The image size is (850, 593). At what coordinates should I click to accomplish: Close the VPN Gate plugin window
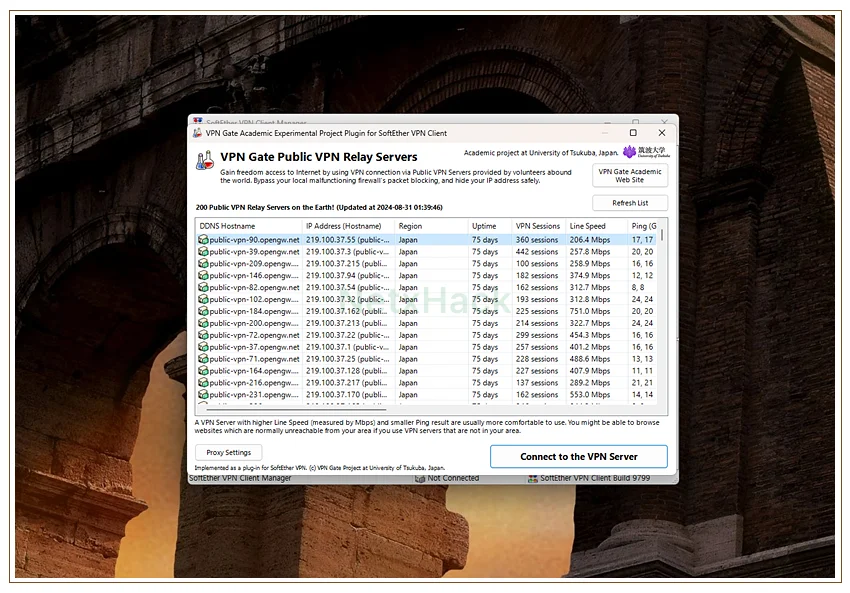pyautogui.click(x=662, y=133)
